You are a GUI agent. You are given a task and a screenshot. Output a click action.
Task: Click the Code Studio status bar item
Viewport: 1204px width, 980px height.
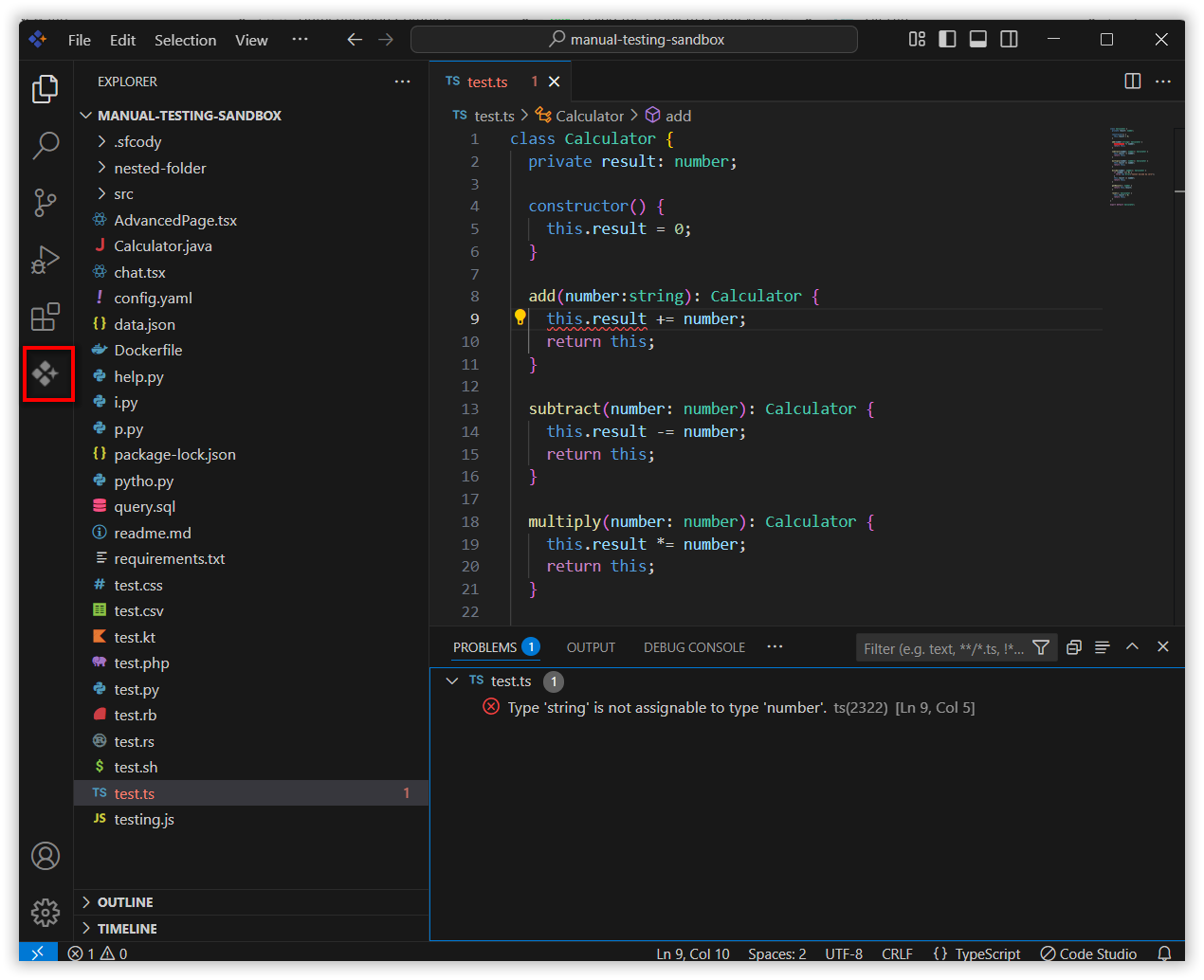(1088, 953)
